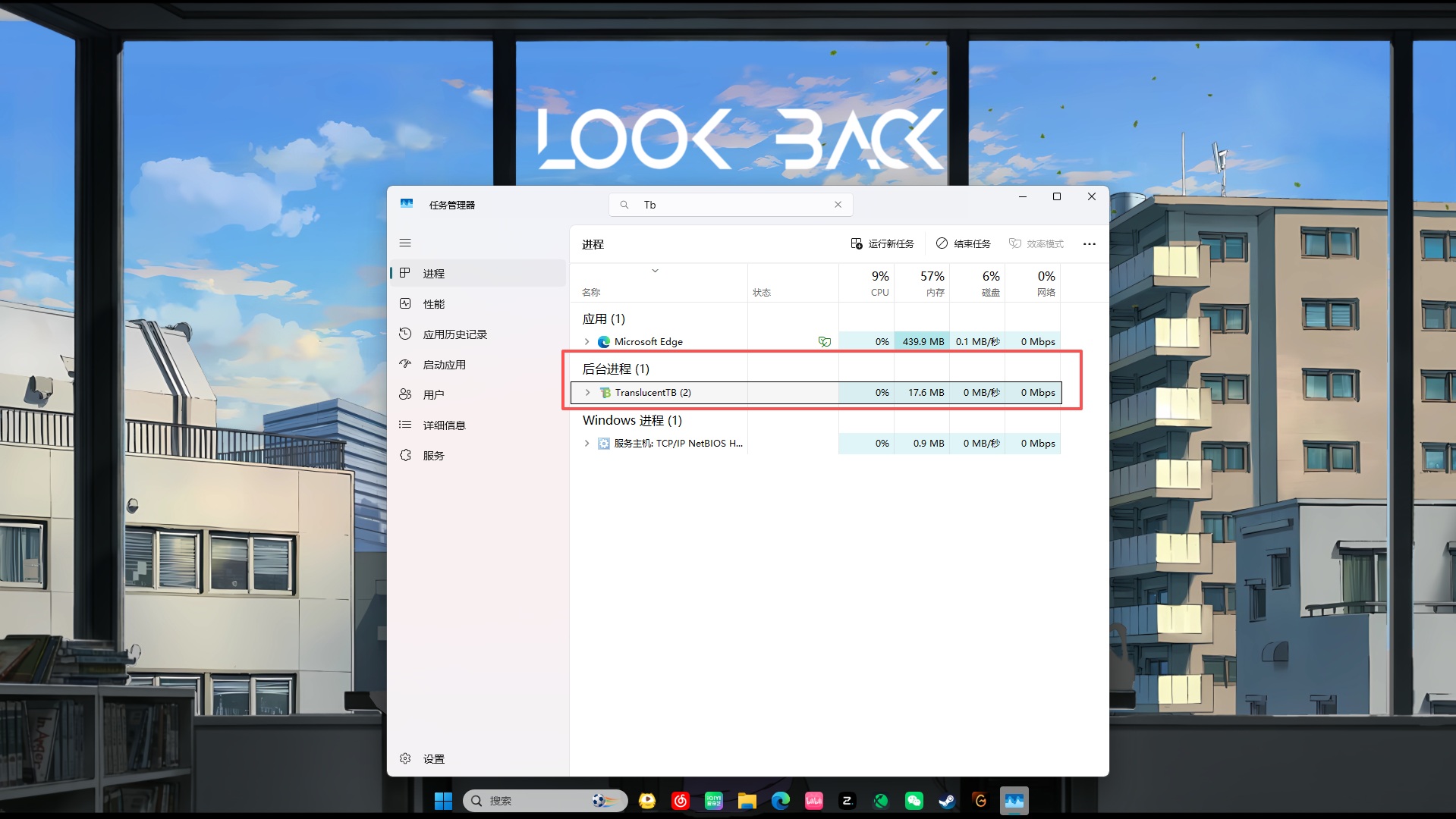Viewport: 1456px width, 819px height.
Task: Go to 启动应用 (Startup apps) tab
Action: pos(479,364)
